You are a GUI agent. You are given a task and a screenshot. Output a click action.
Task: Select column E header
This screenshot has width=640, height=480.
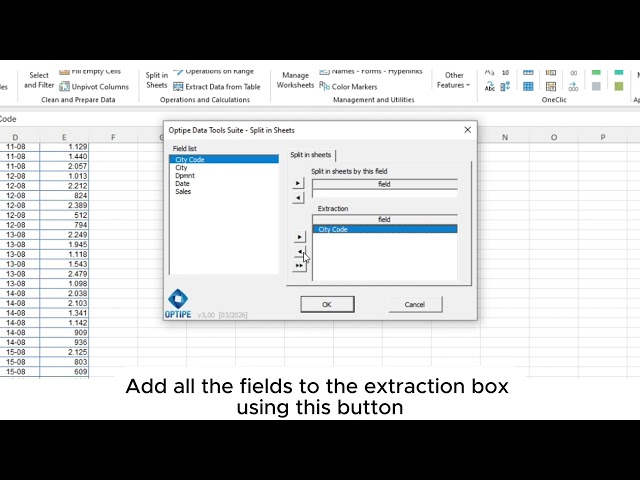(x=64, y=138)
